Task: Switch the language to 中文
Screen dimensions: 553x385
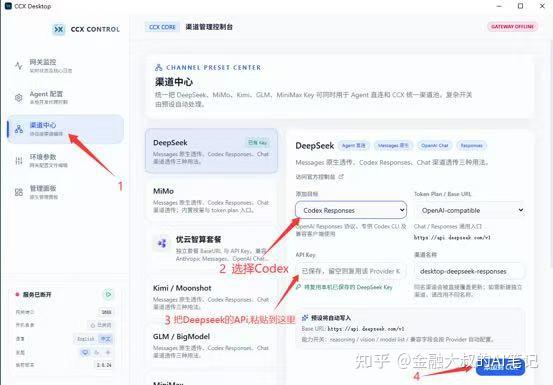Action: [x=105, y=339]
